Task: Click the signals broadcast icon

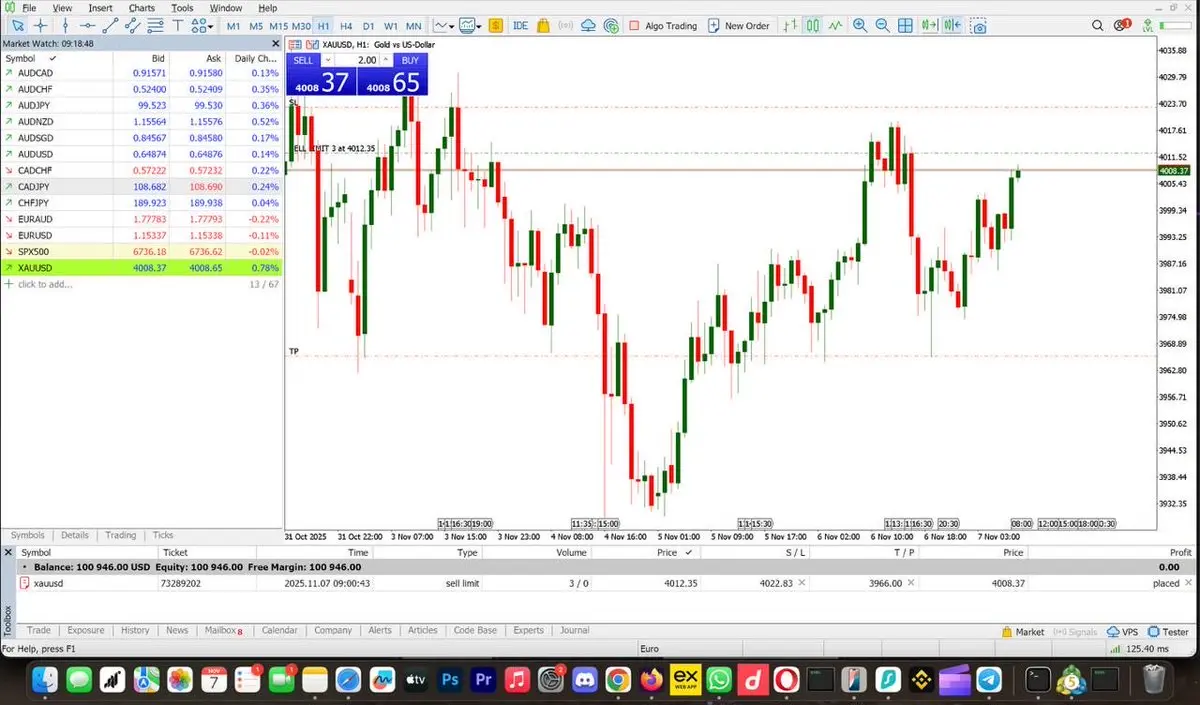Action: pos(566,25)
